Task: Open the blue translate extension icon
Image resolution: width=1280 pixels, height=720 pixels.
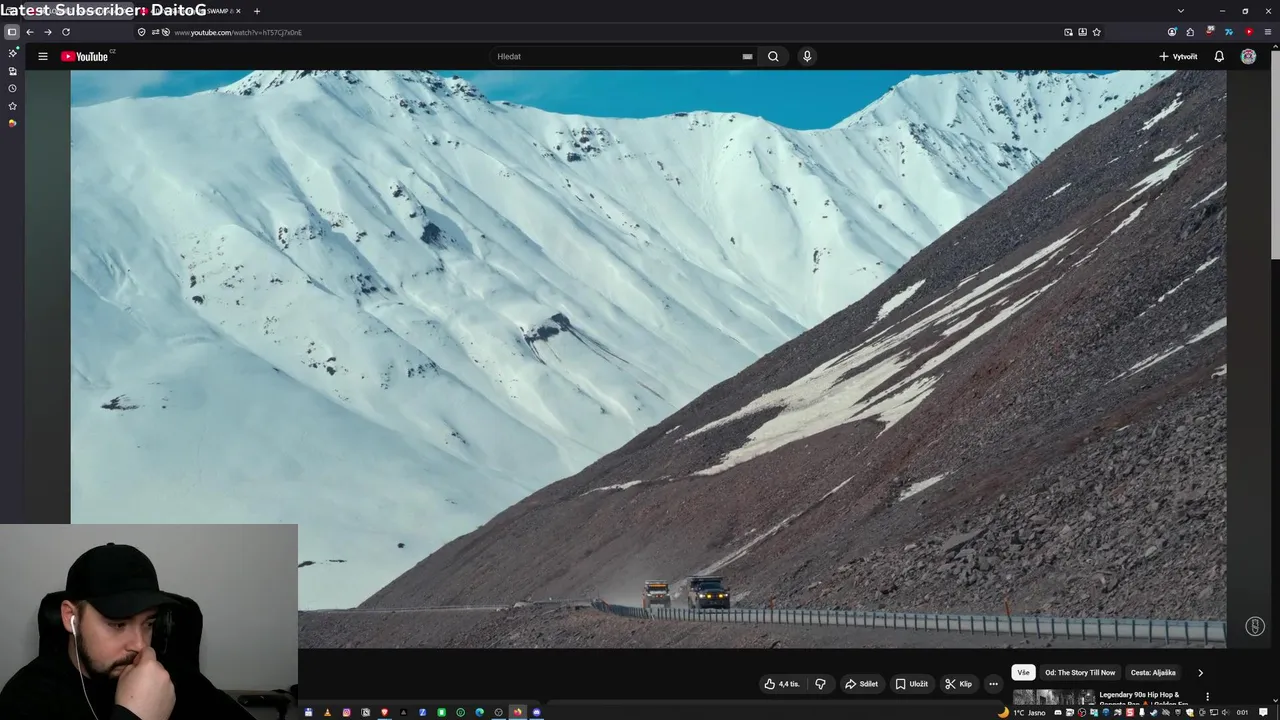Action: pos(1229,32)
